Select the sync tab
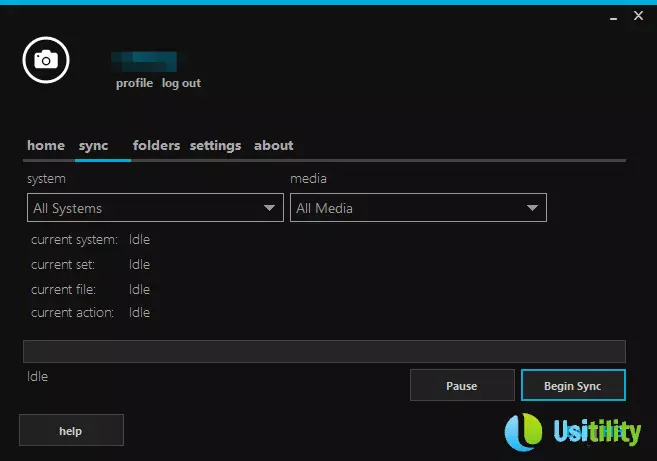657x461 pixels. (93, 145)
